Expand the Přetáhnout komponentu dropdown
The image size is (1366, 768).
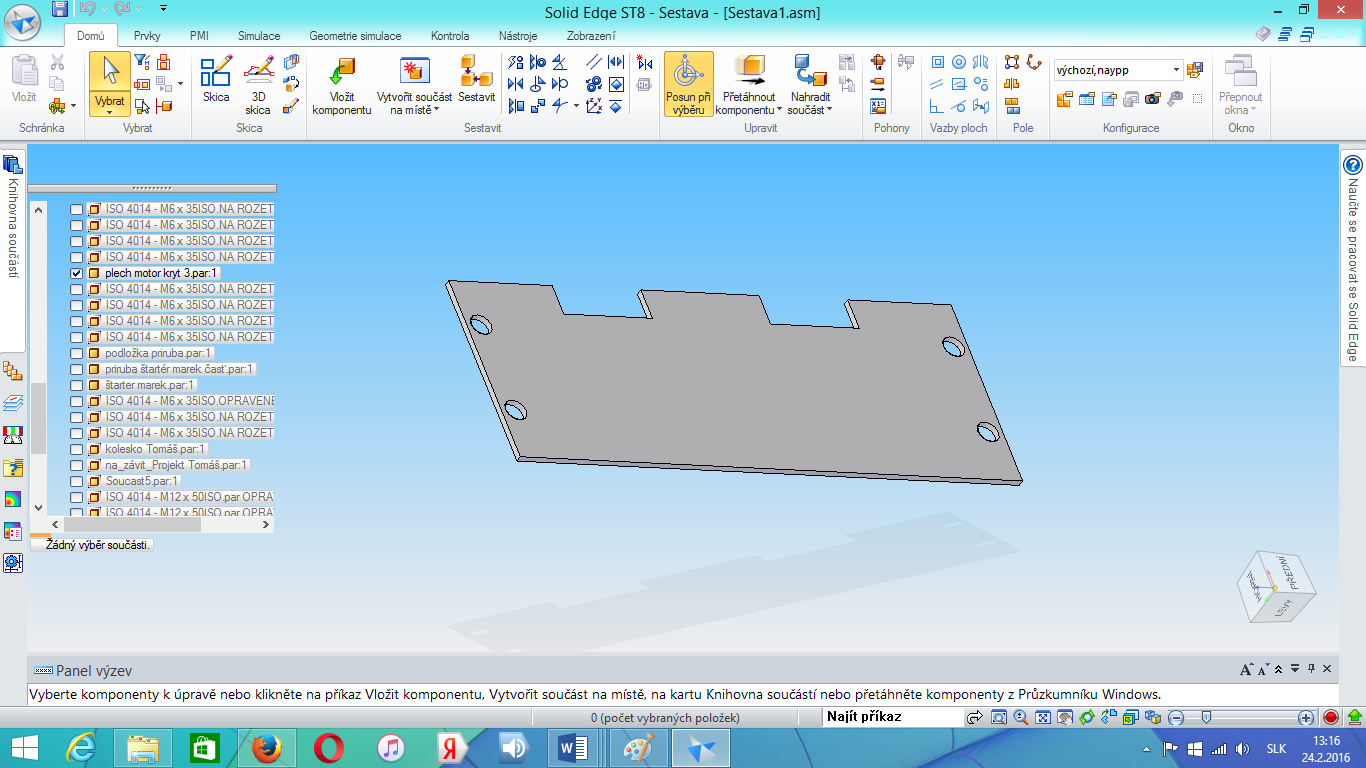[779, 110]
